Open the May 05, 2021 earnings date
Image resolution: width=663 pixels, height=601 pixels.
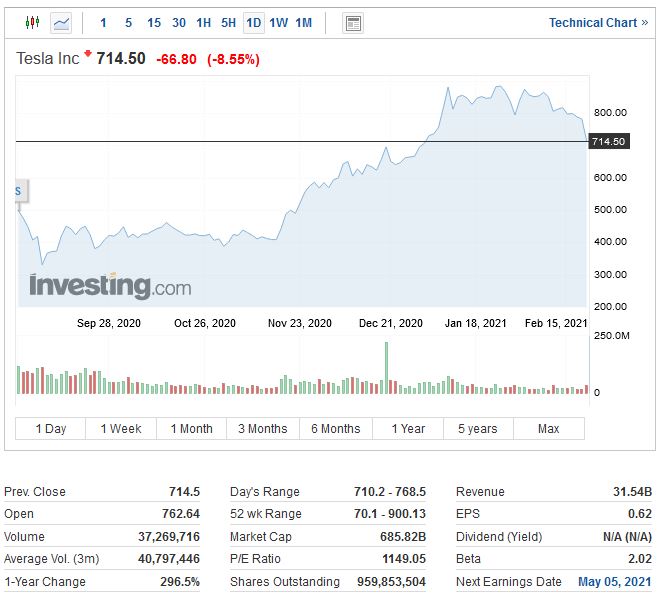pos(614,581)
